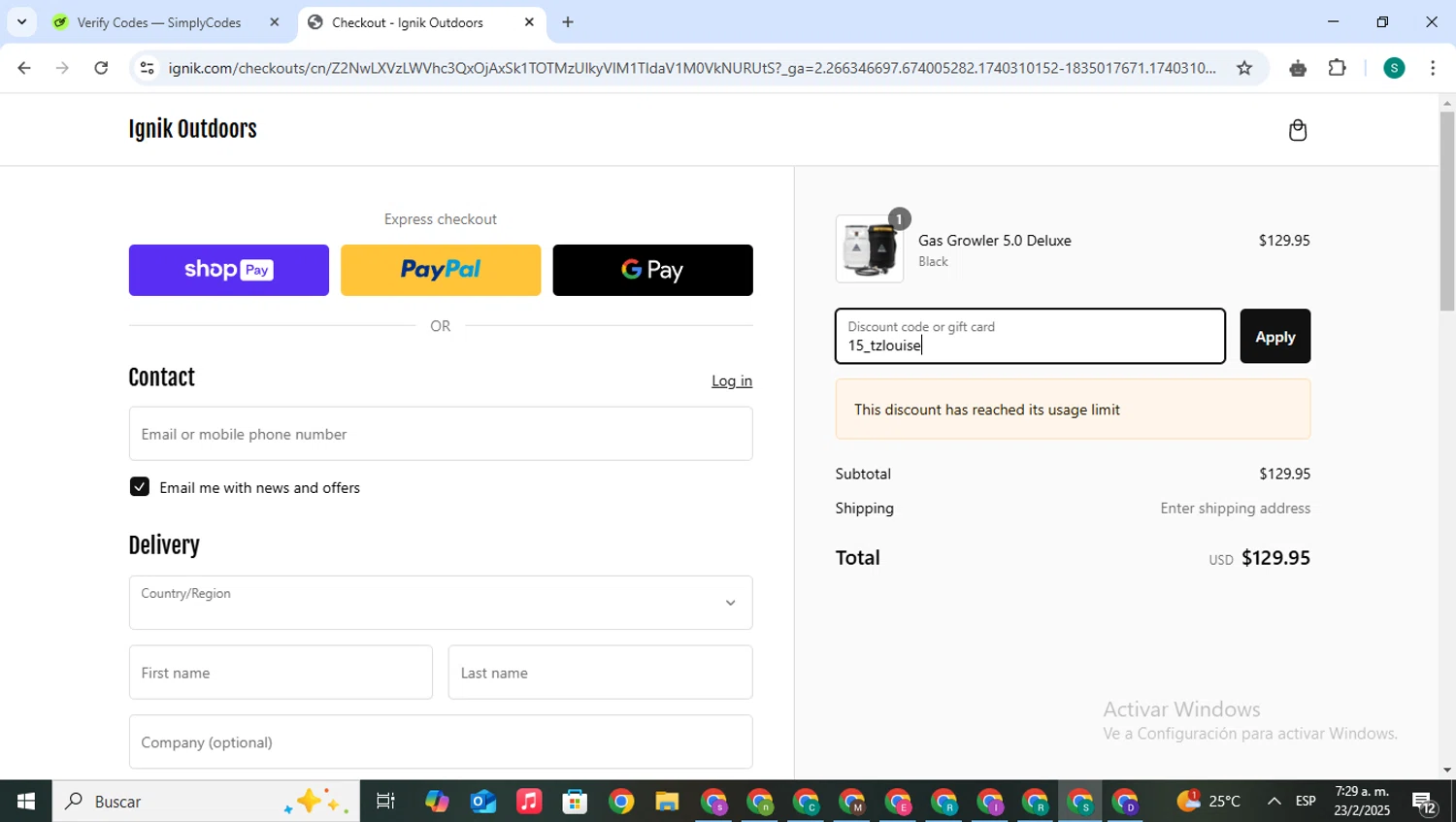Open Task View on the taskbar
Screen dimensions: 1456x822
pos(385,802)
